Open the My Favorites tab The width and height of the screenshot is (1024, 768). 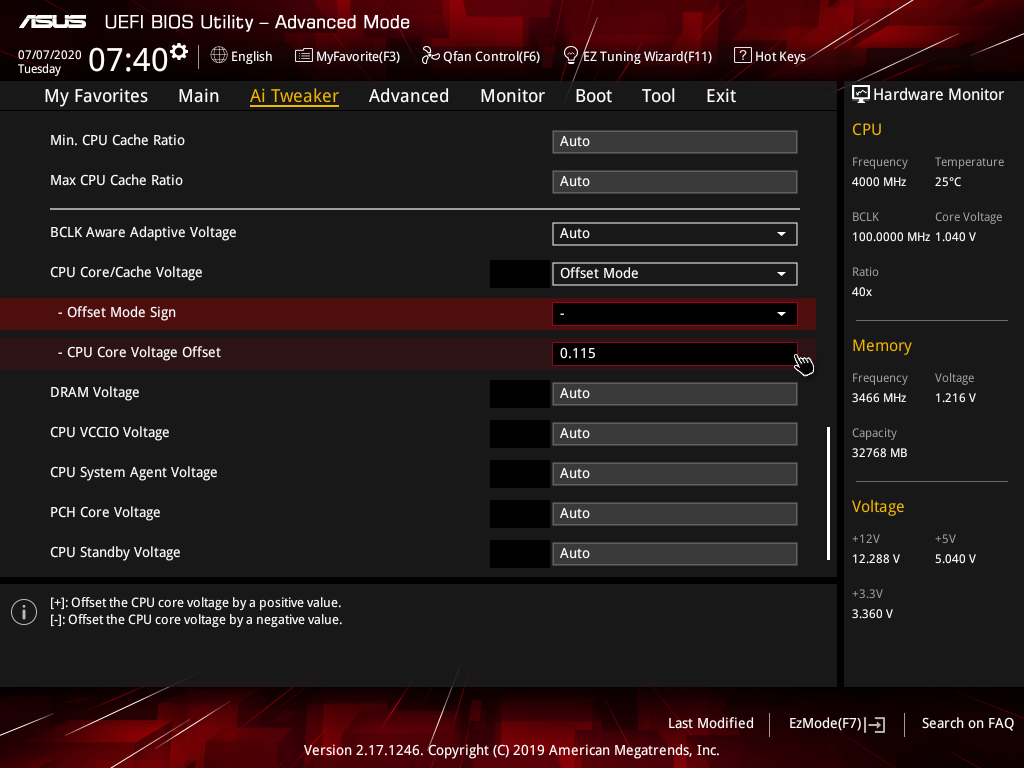pos(96,96)
